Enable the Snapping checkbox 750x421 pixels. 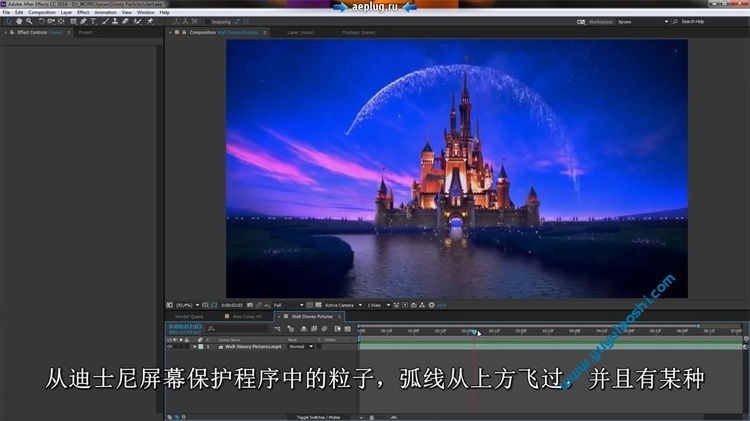point(207,22)
